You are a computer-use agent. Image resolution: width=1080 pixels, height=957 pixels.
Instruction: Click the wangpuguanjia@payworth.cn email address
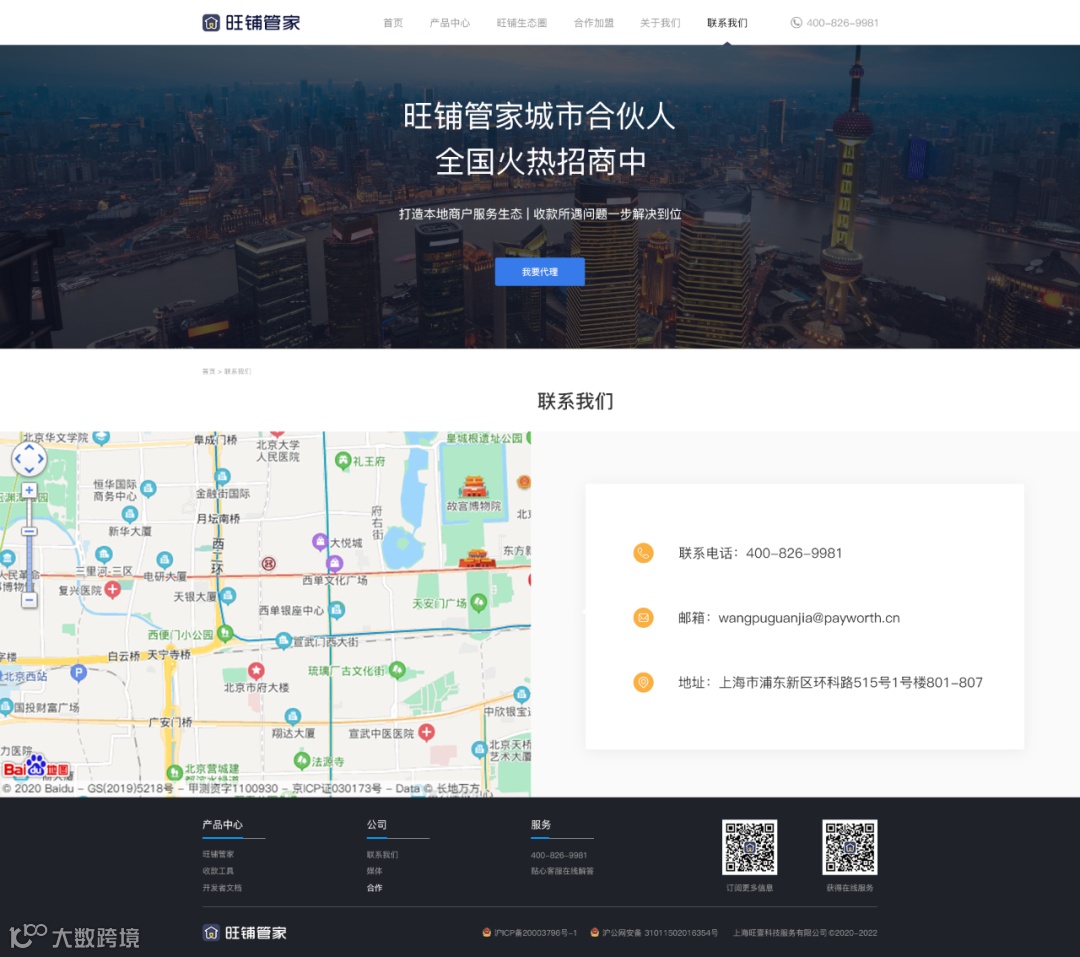pyautogui.click(x=809, y=618)
